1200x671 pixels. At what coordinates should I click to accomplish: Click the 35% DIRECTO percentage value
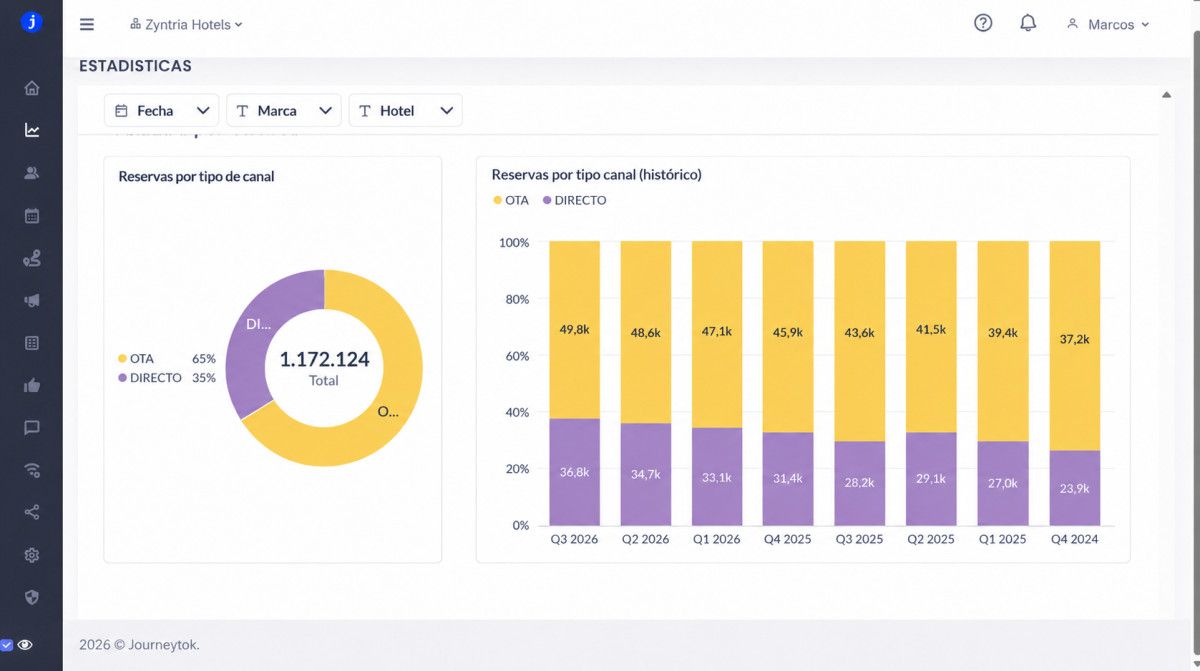tap(204, 378)
